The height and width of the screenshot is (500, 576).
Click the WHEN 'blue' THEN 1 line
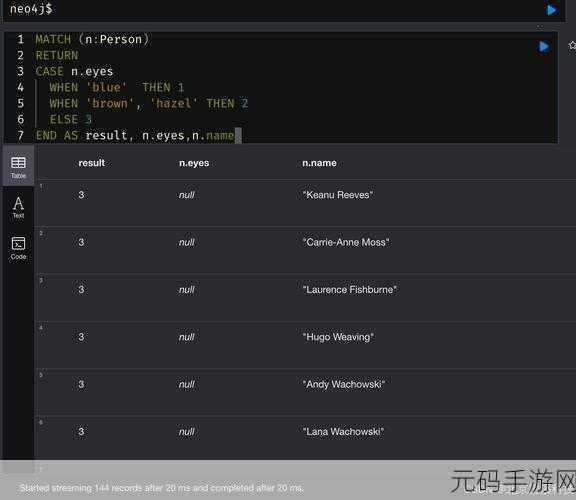[117, 87]
